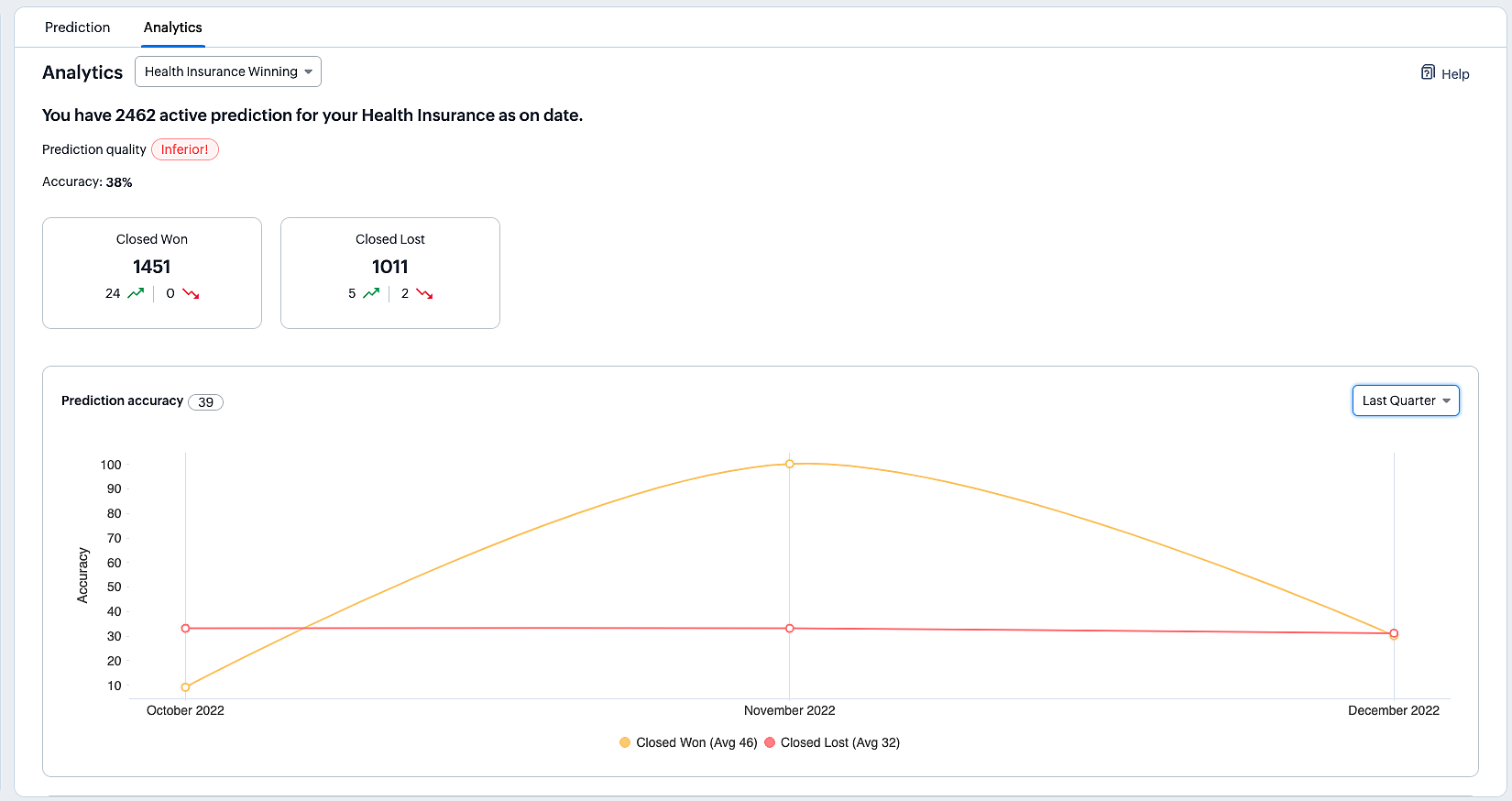
Task: Open the Health Insurance Winning dropdown
Action: tap(228, 71)
